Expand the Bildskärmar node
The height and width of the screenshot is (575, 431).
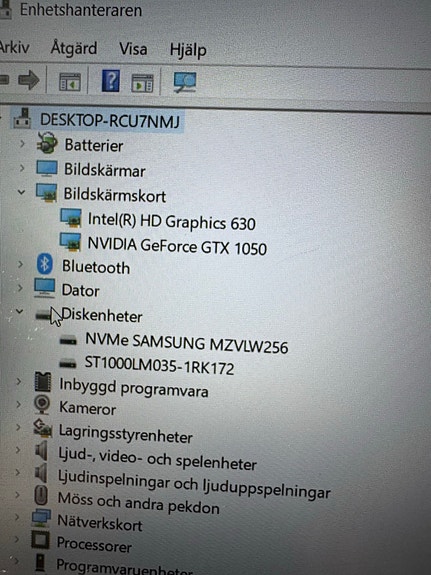tap(22, 168)
